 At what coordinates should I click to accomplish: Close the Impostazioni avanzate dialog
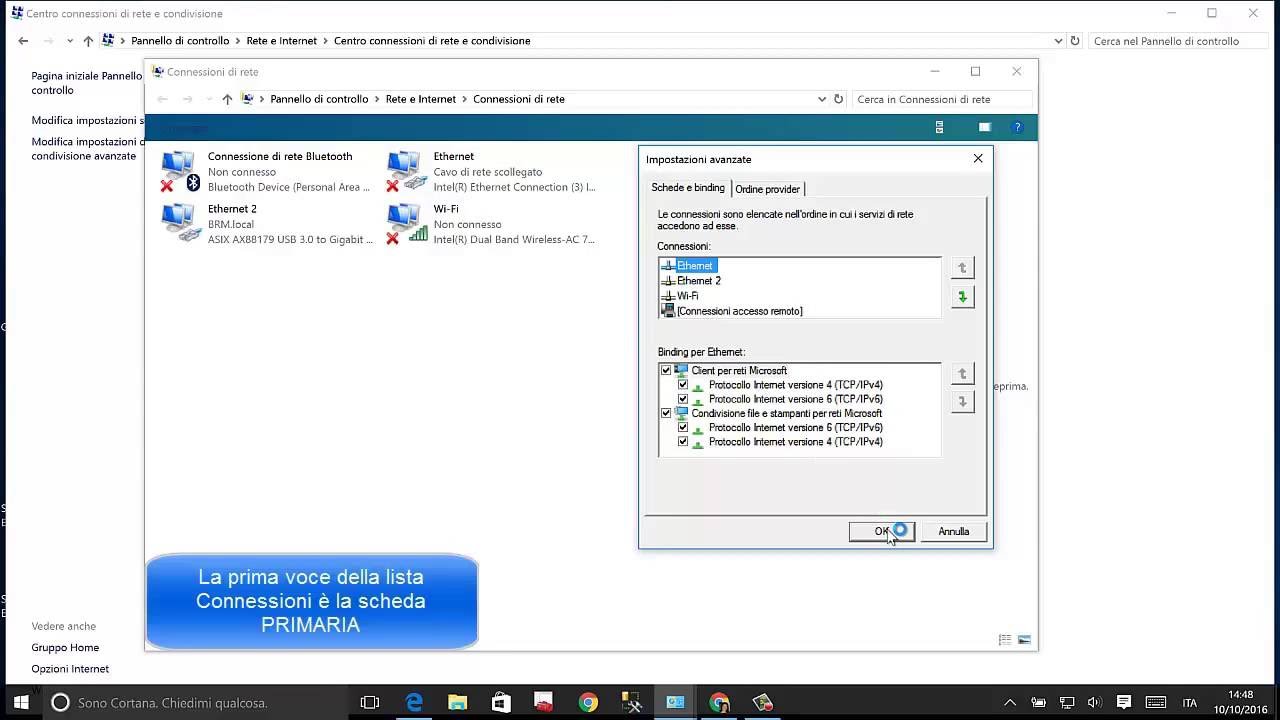point(978,158)
